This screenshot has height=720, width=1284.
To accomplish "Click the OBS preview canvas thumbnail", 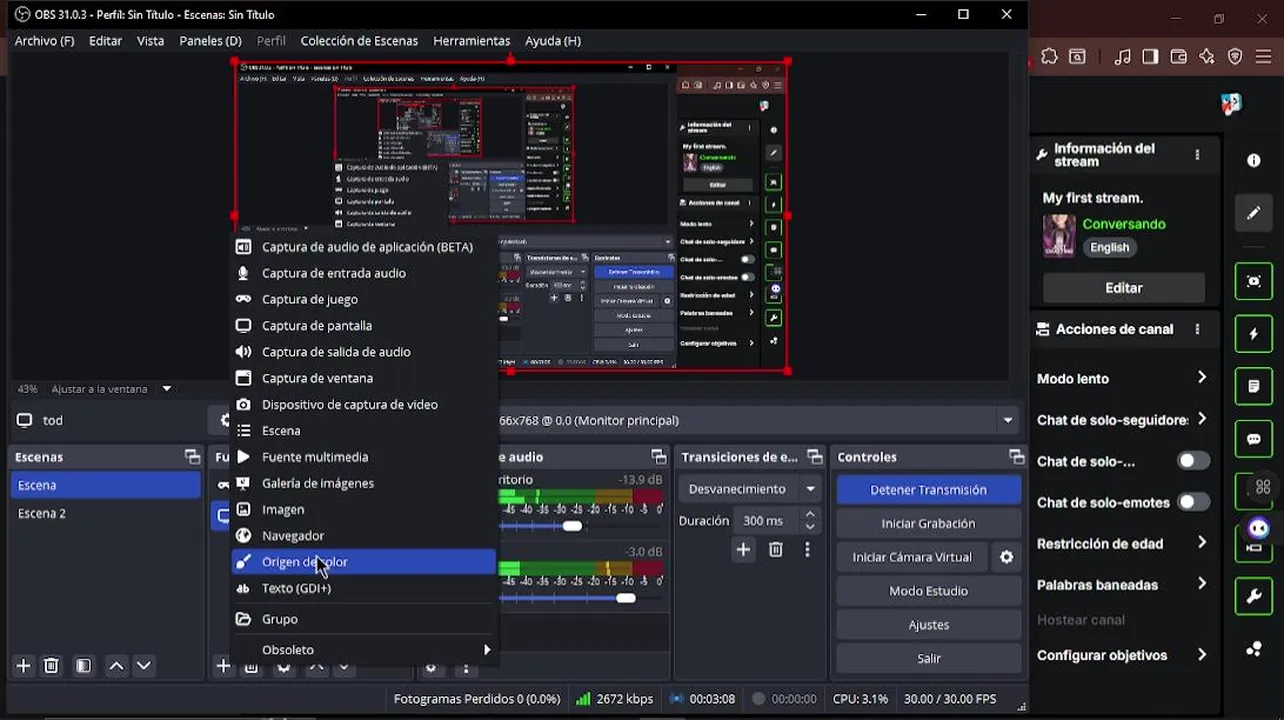I will click(x=511, y=216).
